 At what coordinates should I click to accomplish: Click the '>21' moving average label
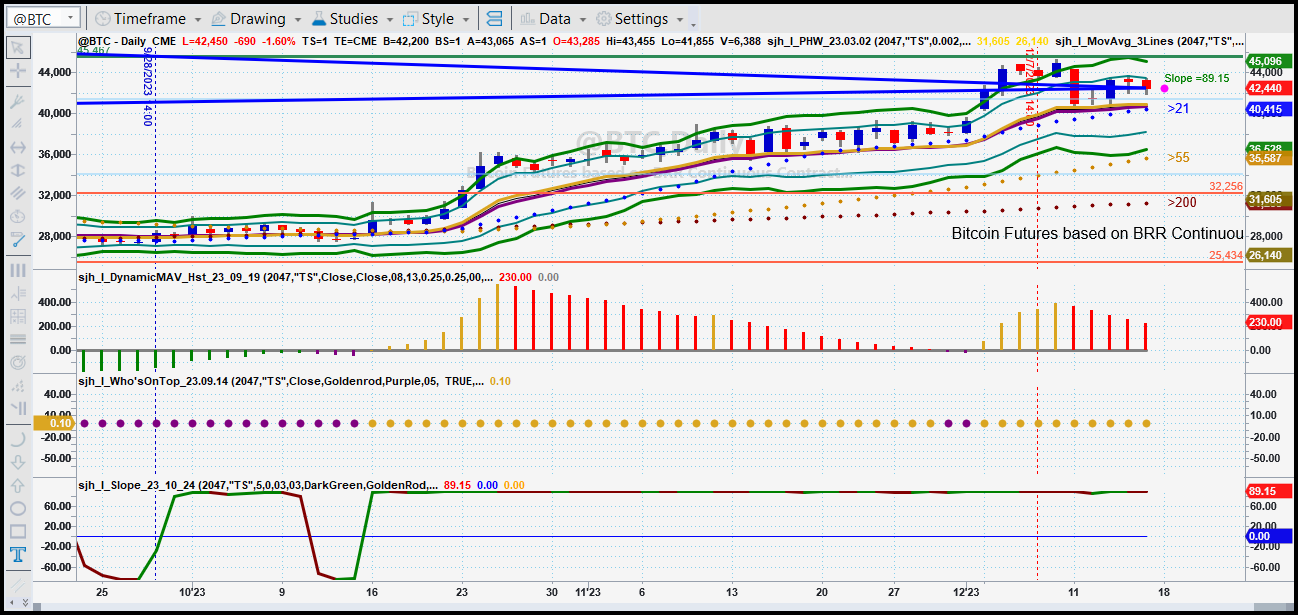(1178, 108)
